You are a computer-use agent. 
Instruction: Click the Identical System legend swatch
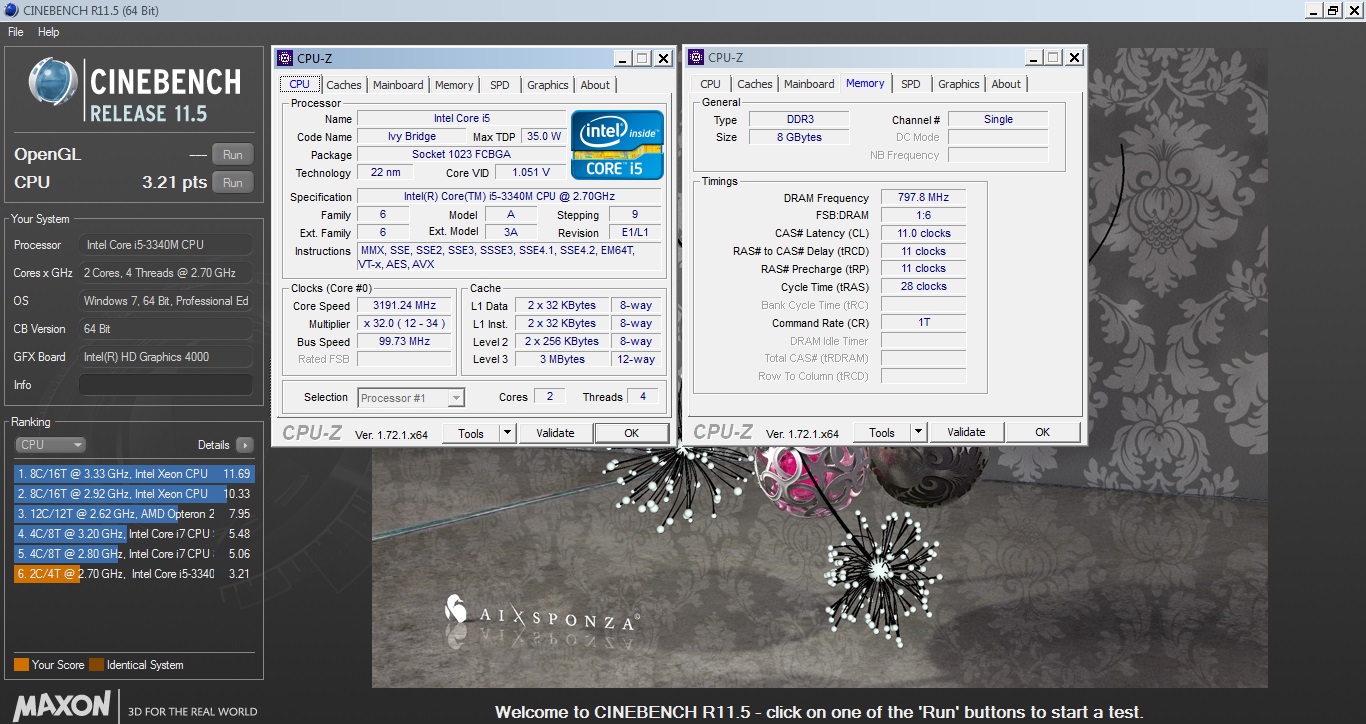click(96, 665)
